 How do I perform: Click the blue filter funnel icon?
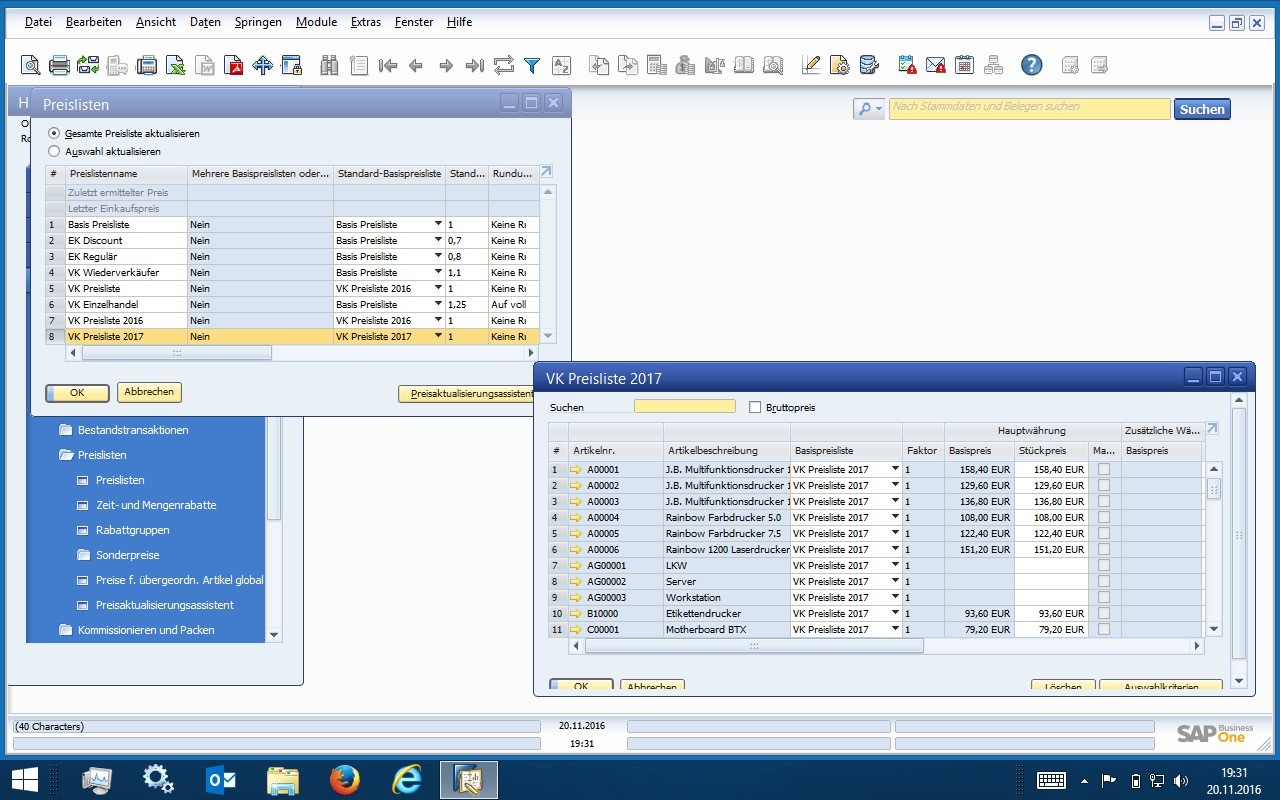click(532, 66)
